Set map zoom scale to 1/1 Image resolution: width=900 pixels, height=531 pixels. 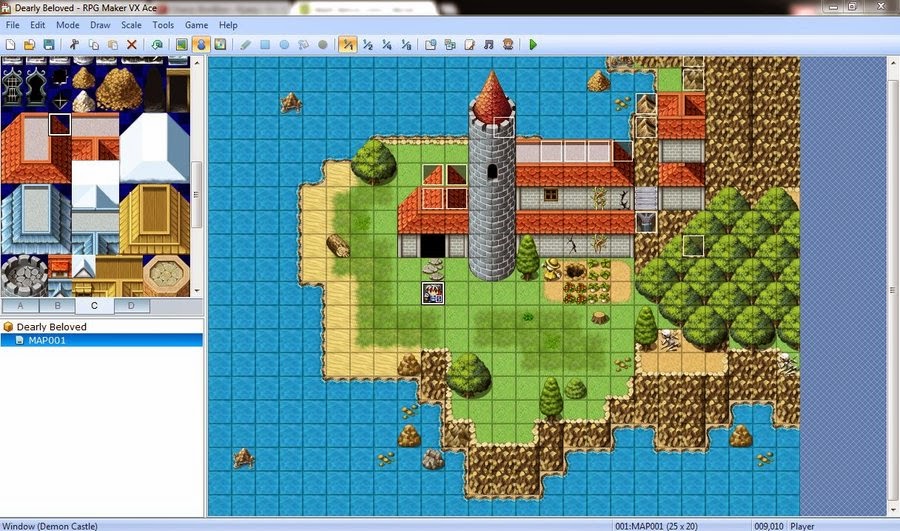pyautogui.click(x=348, y=44)
